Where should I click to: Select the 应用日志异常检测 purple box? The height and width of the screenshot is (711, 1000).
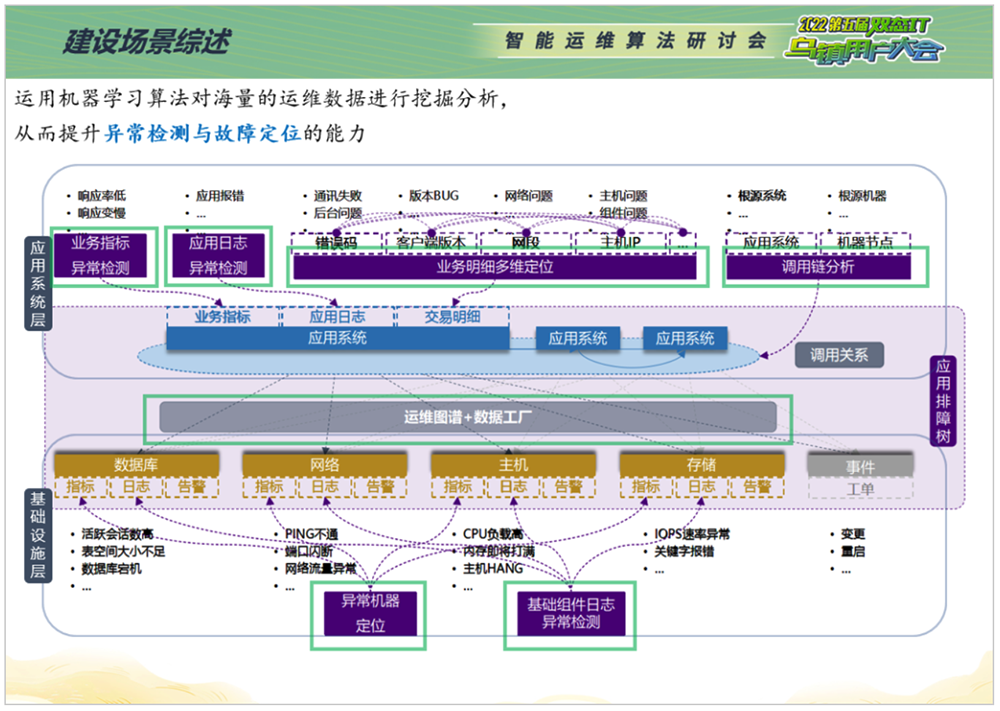(x=218, y=255)
